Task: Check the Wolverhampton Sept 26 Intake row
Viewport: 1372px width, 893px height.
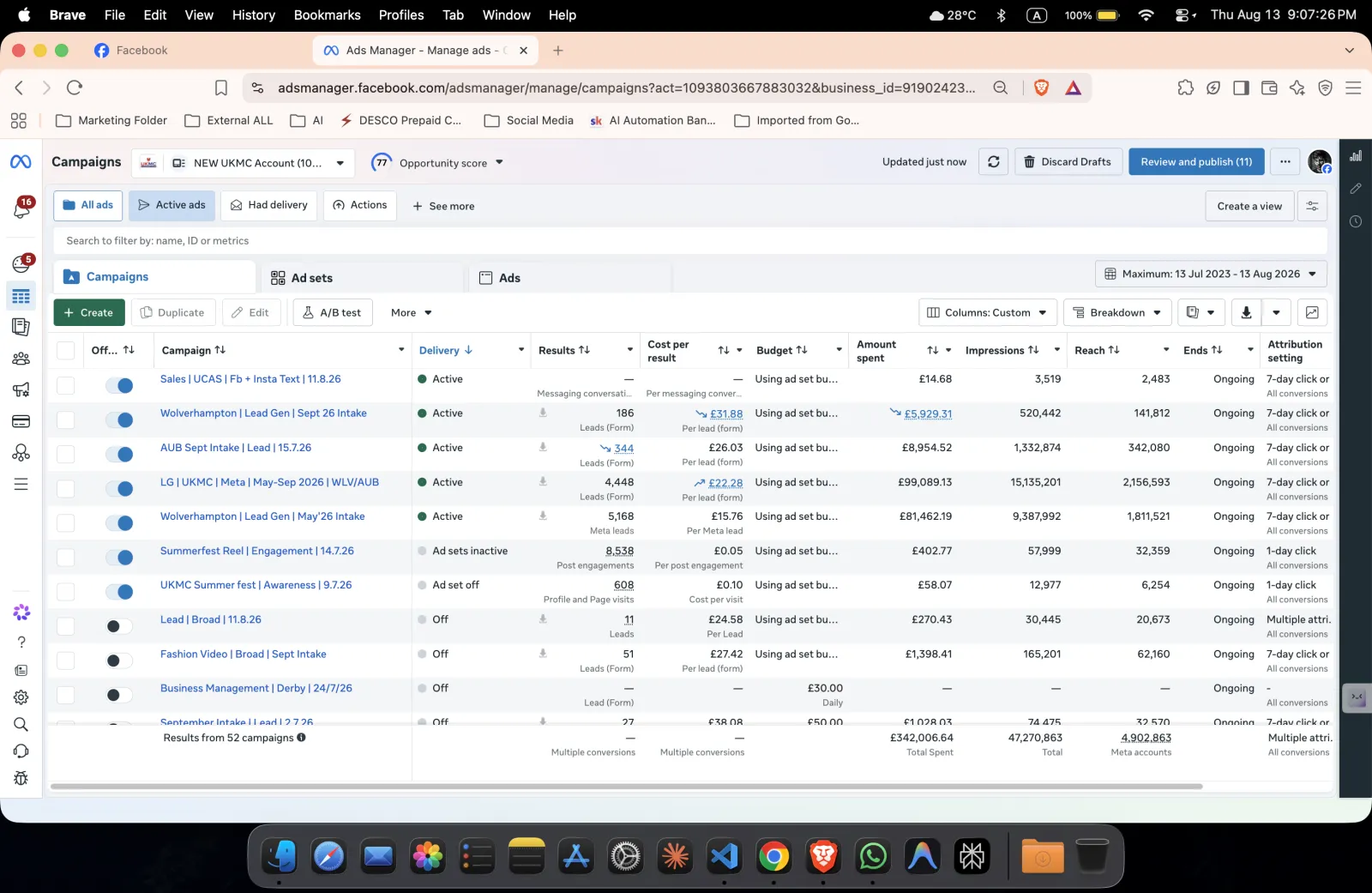Action: (65, 419)
